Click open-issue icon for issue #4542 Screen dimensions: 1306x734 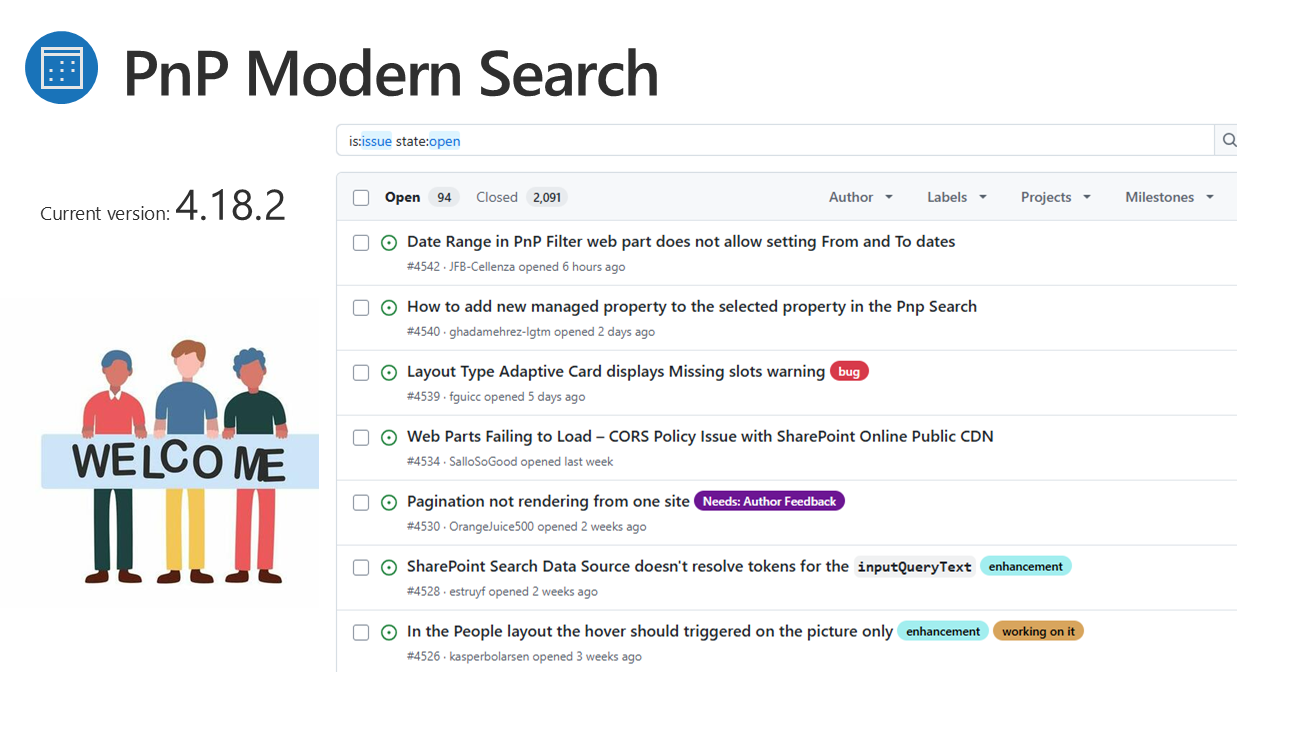click(389, 242)
